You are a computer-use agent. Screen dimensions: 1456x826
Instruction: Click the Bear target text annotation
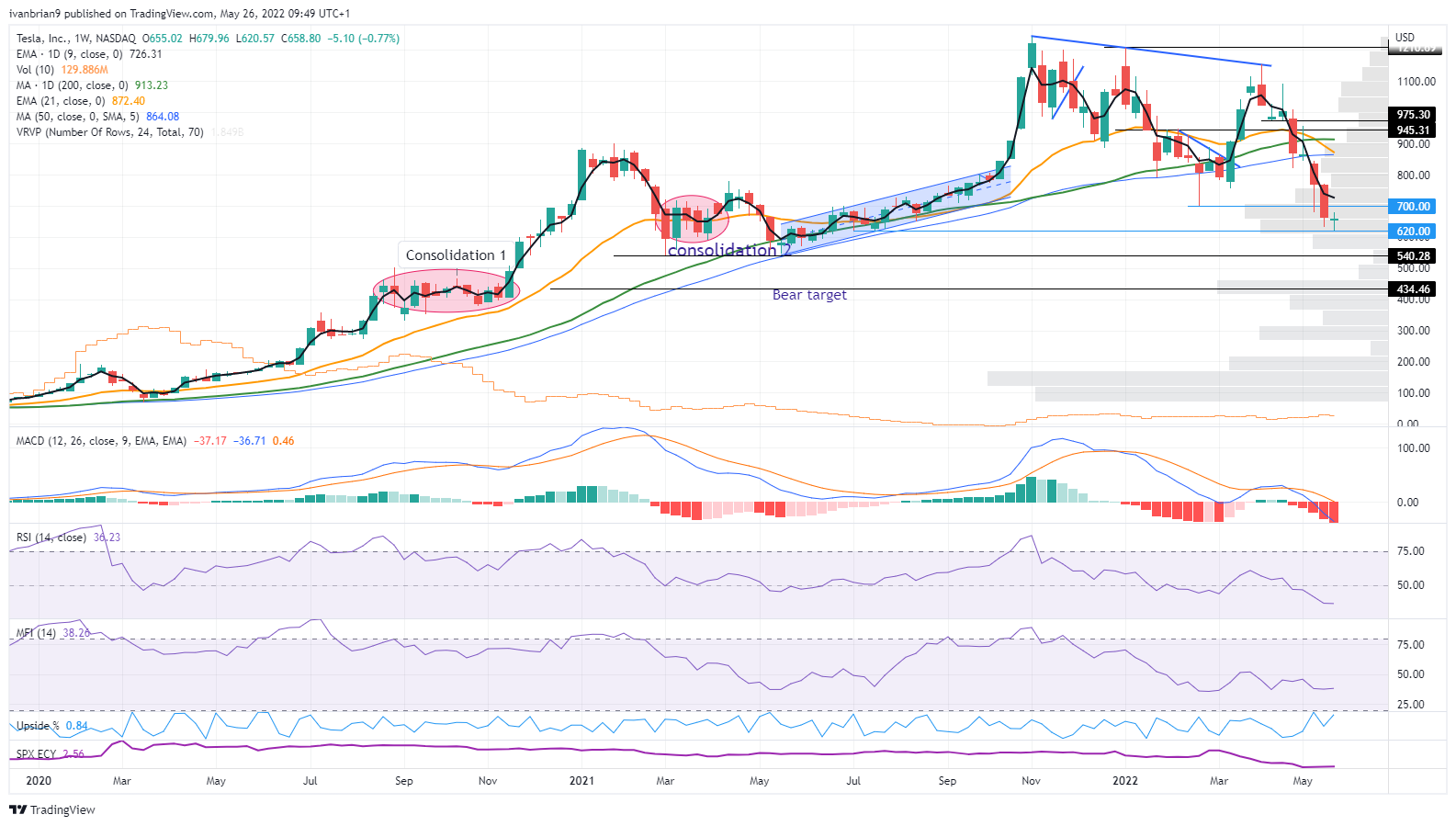(x=809, y=295)
